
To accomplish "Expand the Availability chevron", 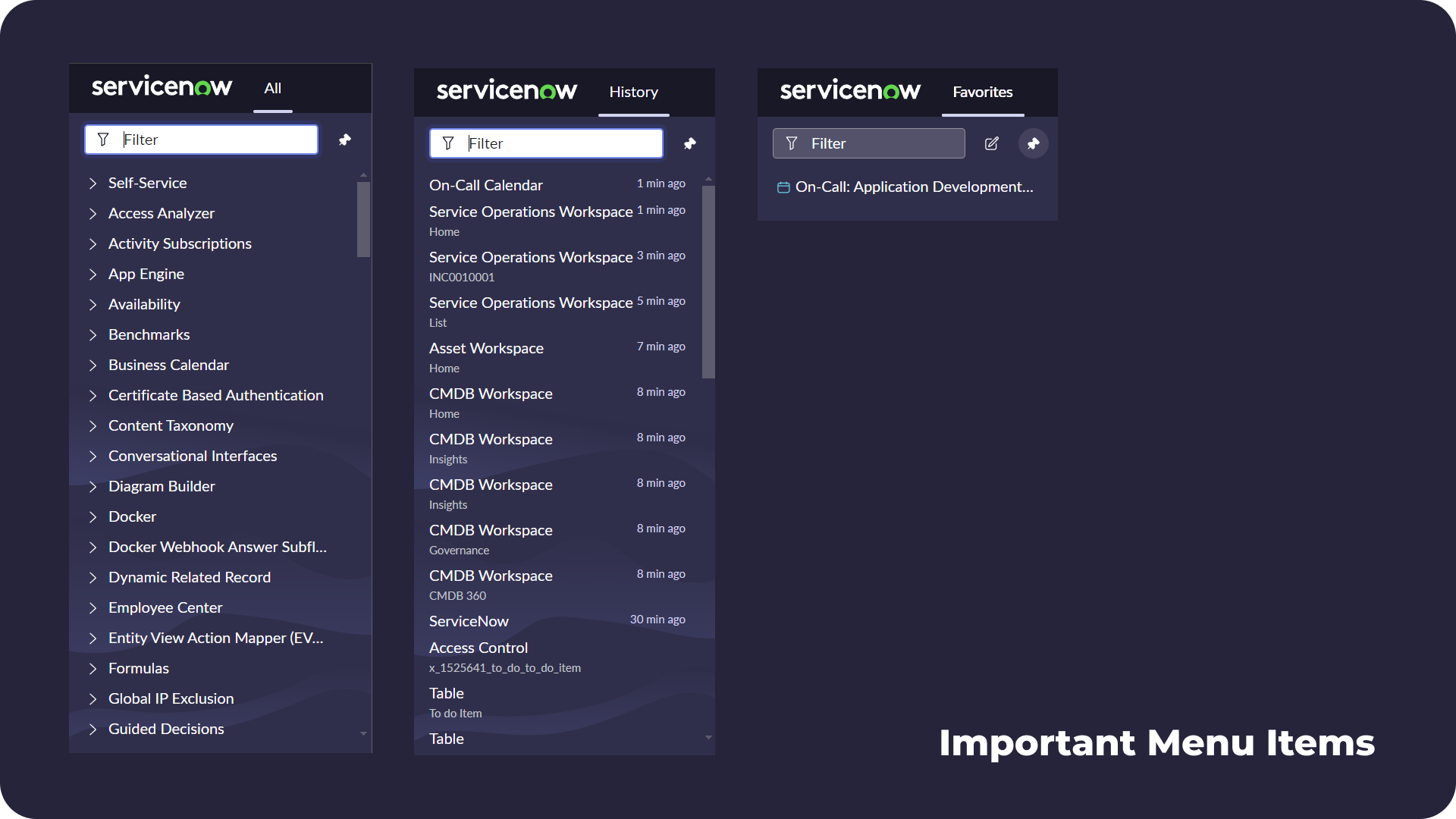I will click(93, 304).
